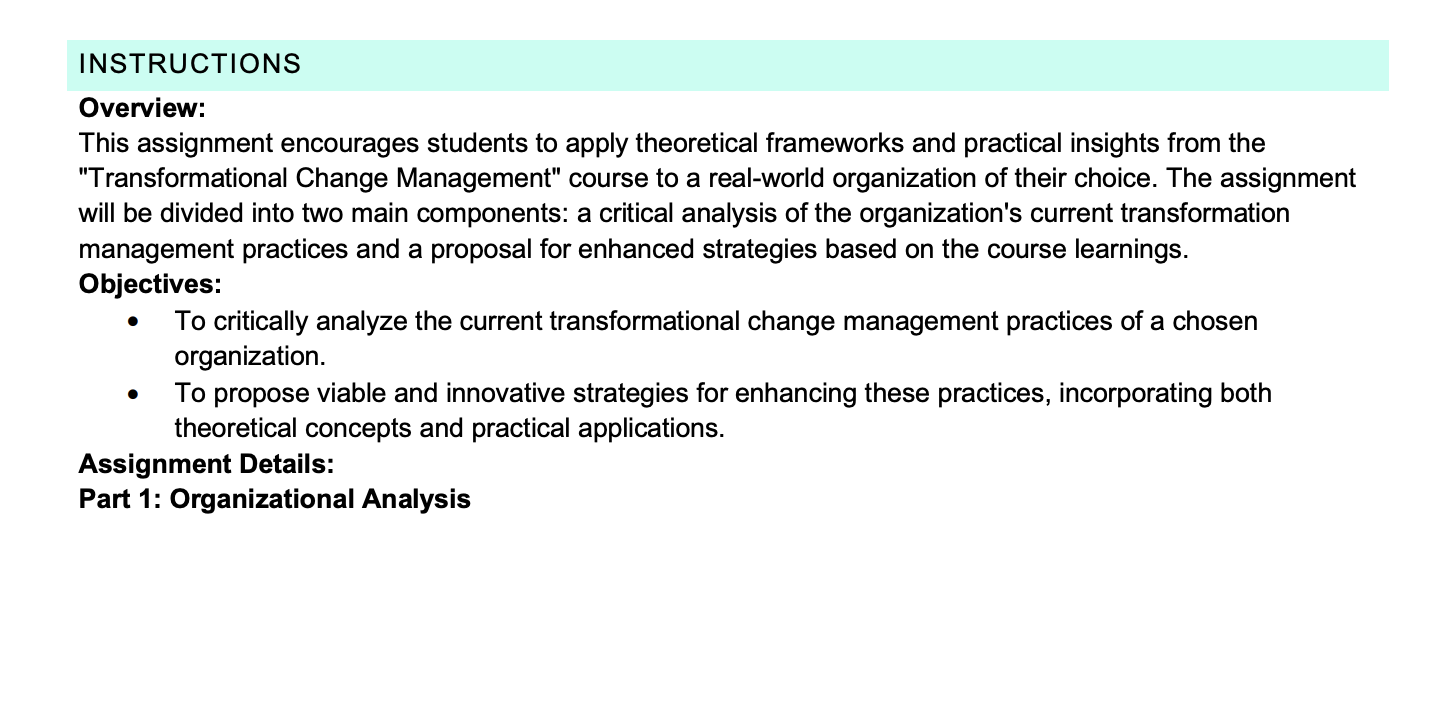Click the INSTRUCTIONS header banner
Image resolution: width=1434 pixels, height=726 pixels.
pyautogui.click(x=727, y=65)
